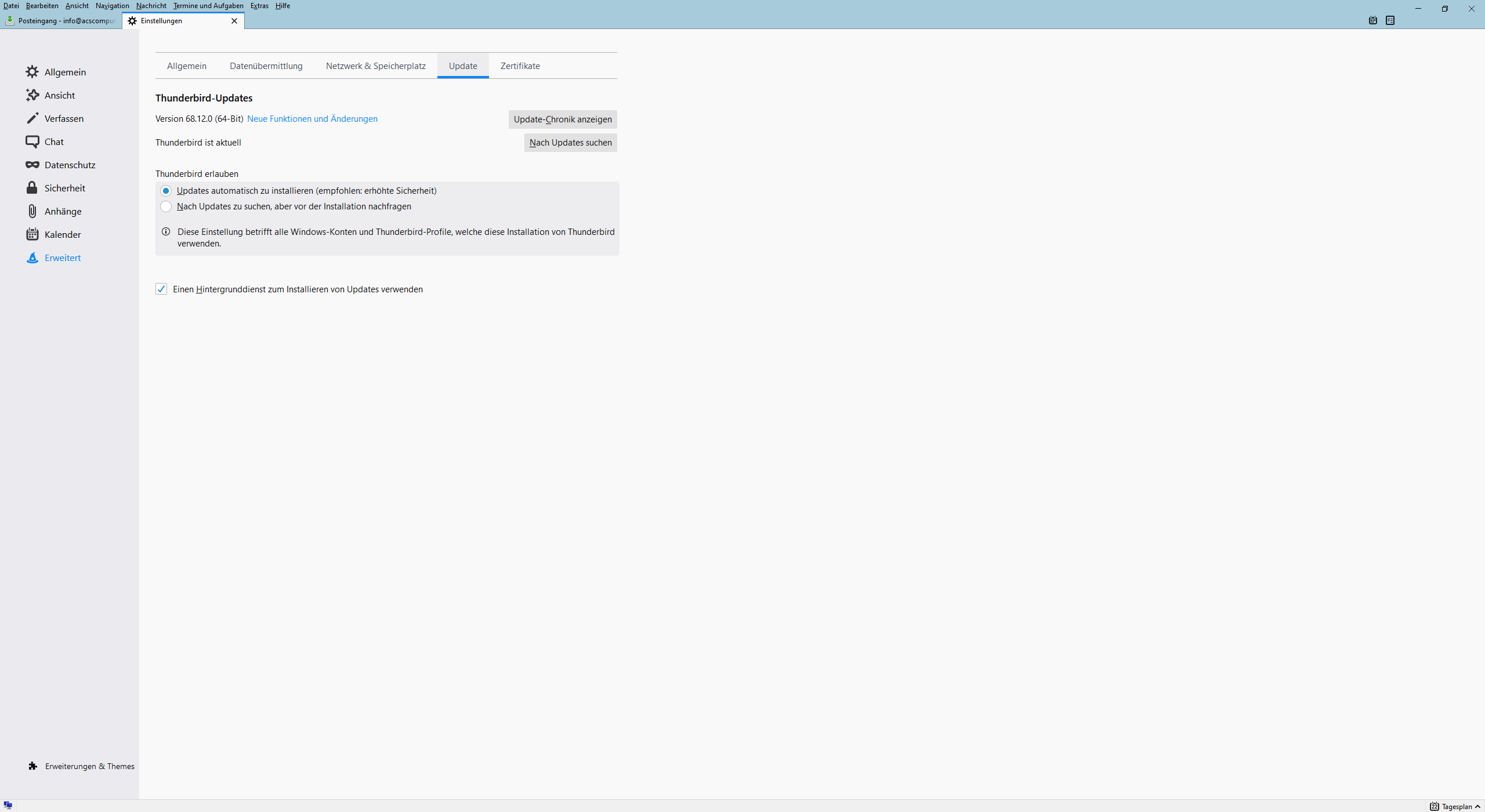1485x812 pixels.
Task: Select ask before installing updates option
Action: (166, 206)
